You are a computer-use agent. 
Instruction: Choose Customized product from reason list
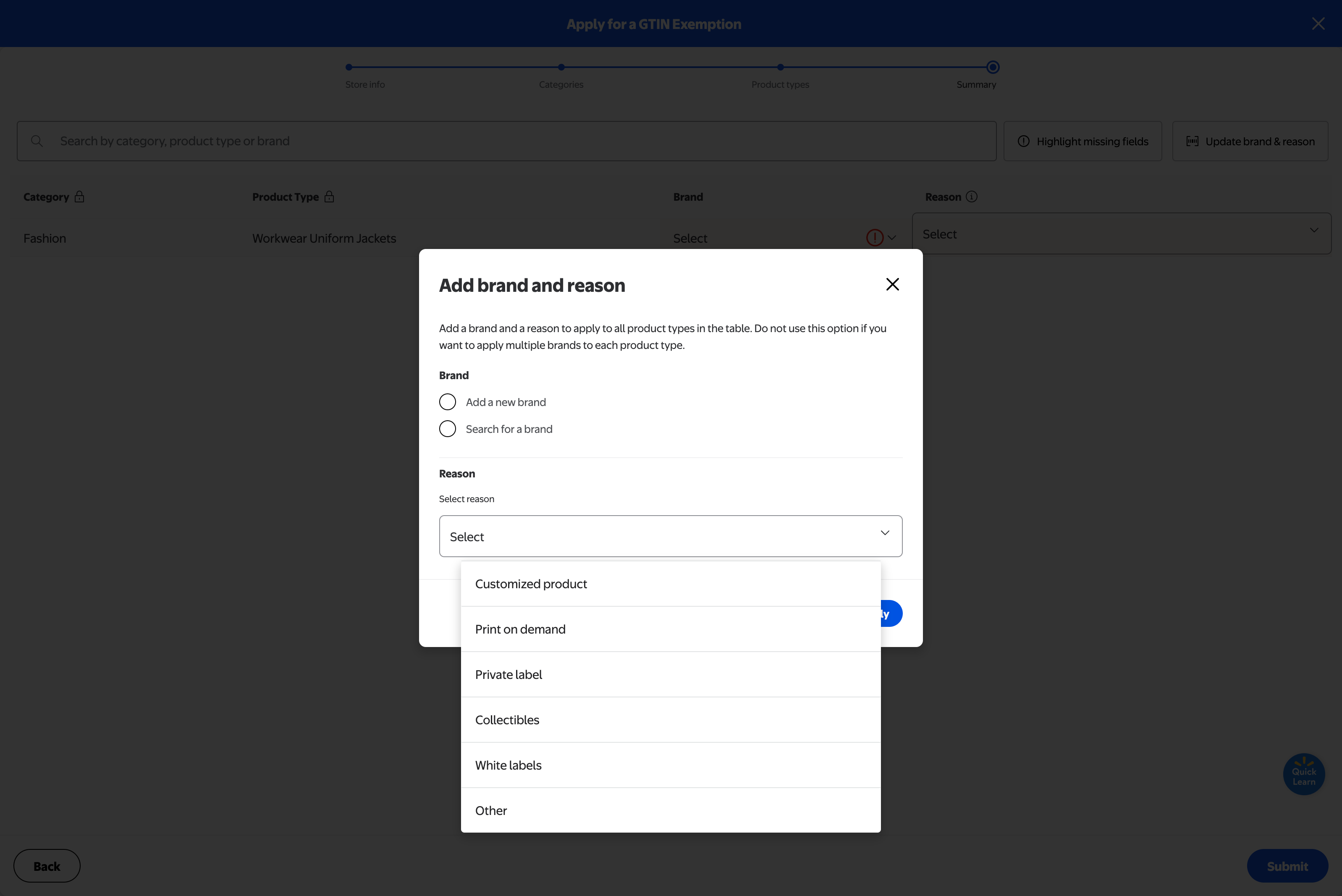(671, 584)
